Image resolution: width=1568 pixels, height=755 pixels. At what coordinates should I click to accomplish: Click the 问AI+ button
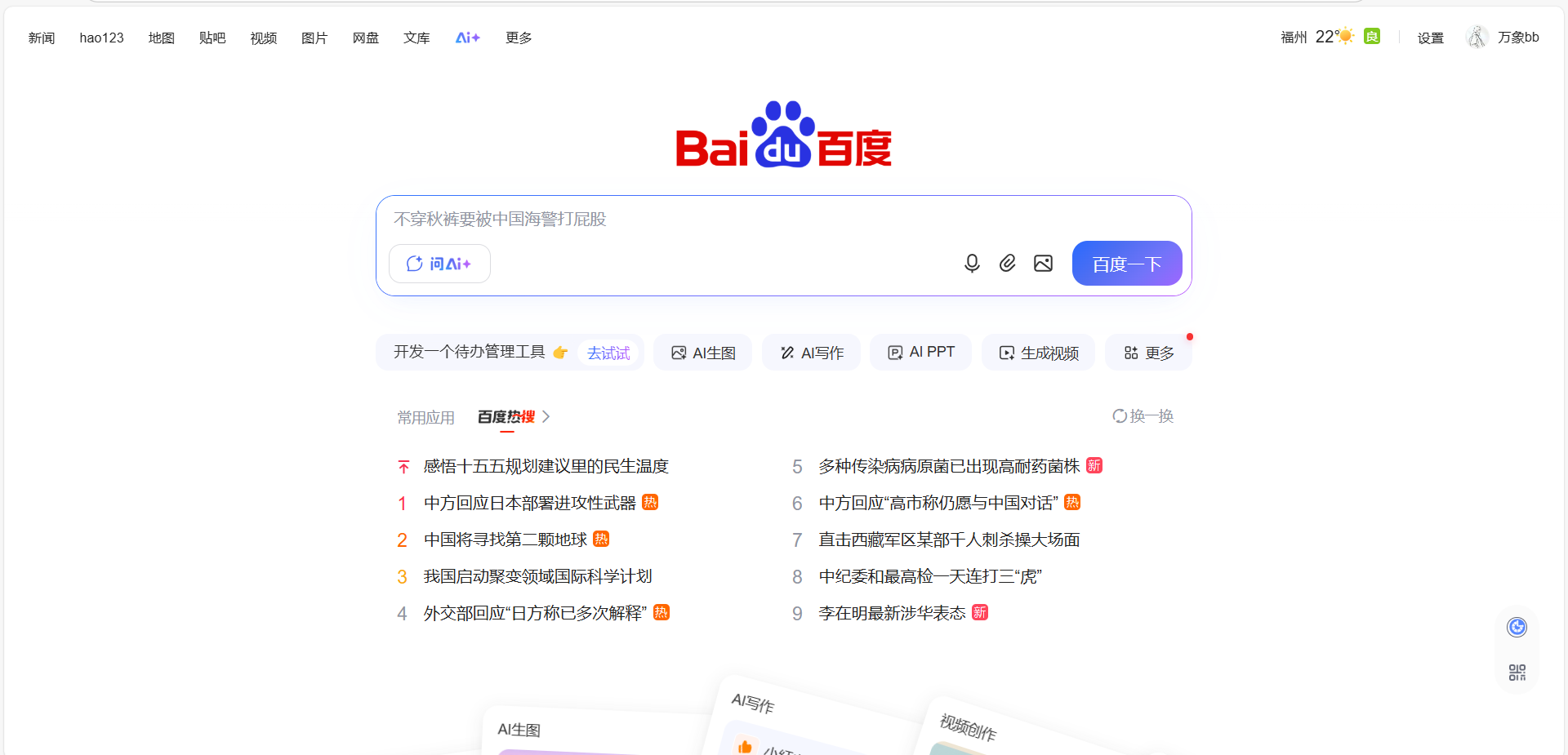(x=439, y=264)
